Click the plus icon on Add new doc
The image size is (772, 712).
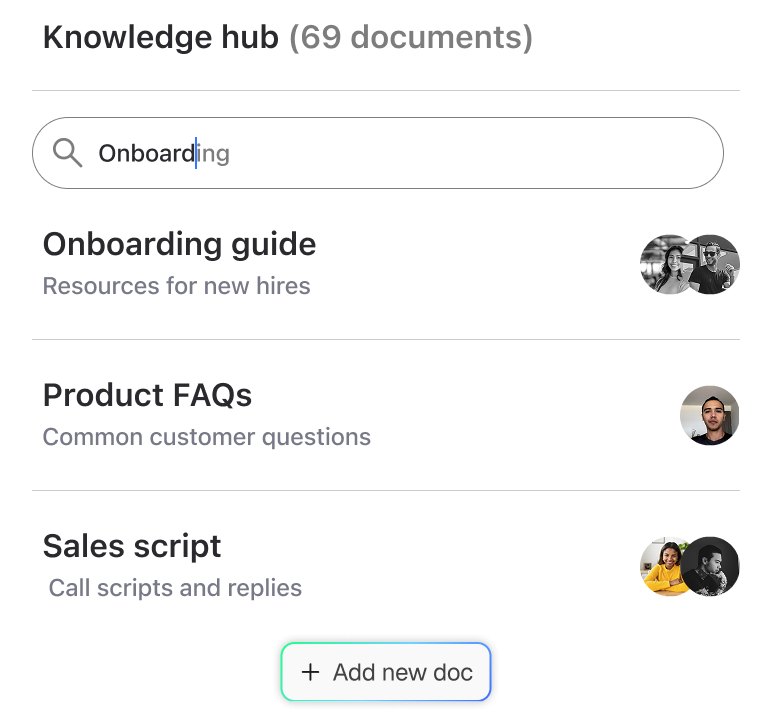tap(310, 672)
